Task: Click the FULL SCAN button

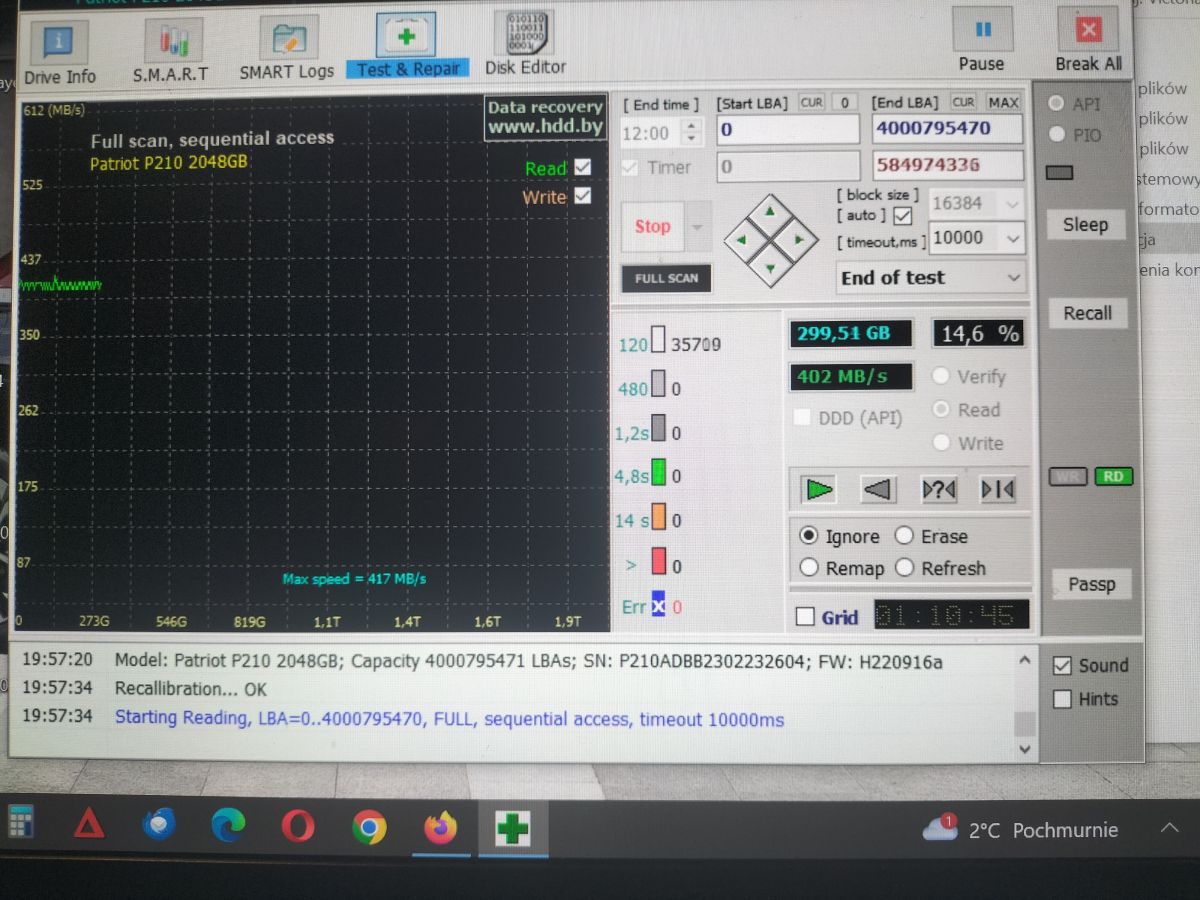Action: coord(666,278)
